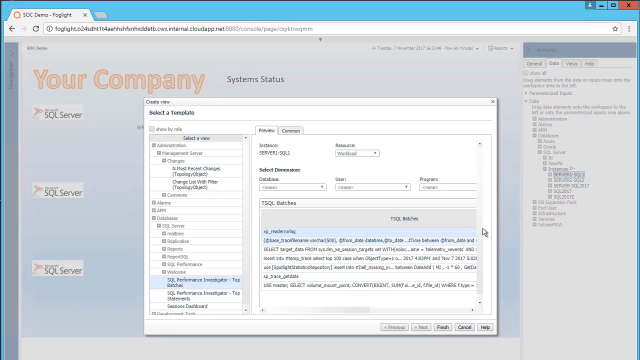The height and width of the screenshot is (360, 640).
Task: Go back with the browser back arrow
Action: (x=12, y=29)
